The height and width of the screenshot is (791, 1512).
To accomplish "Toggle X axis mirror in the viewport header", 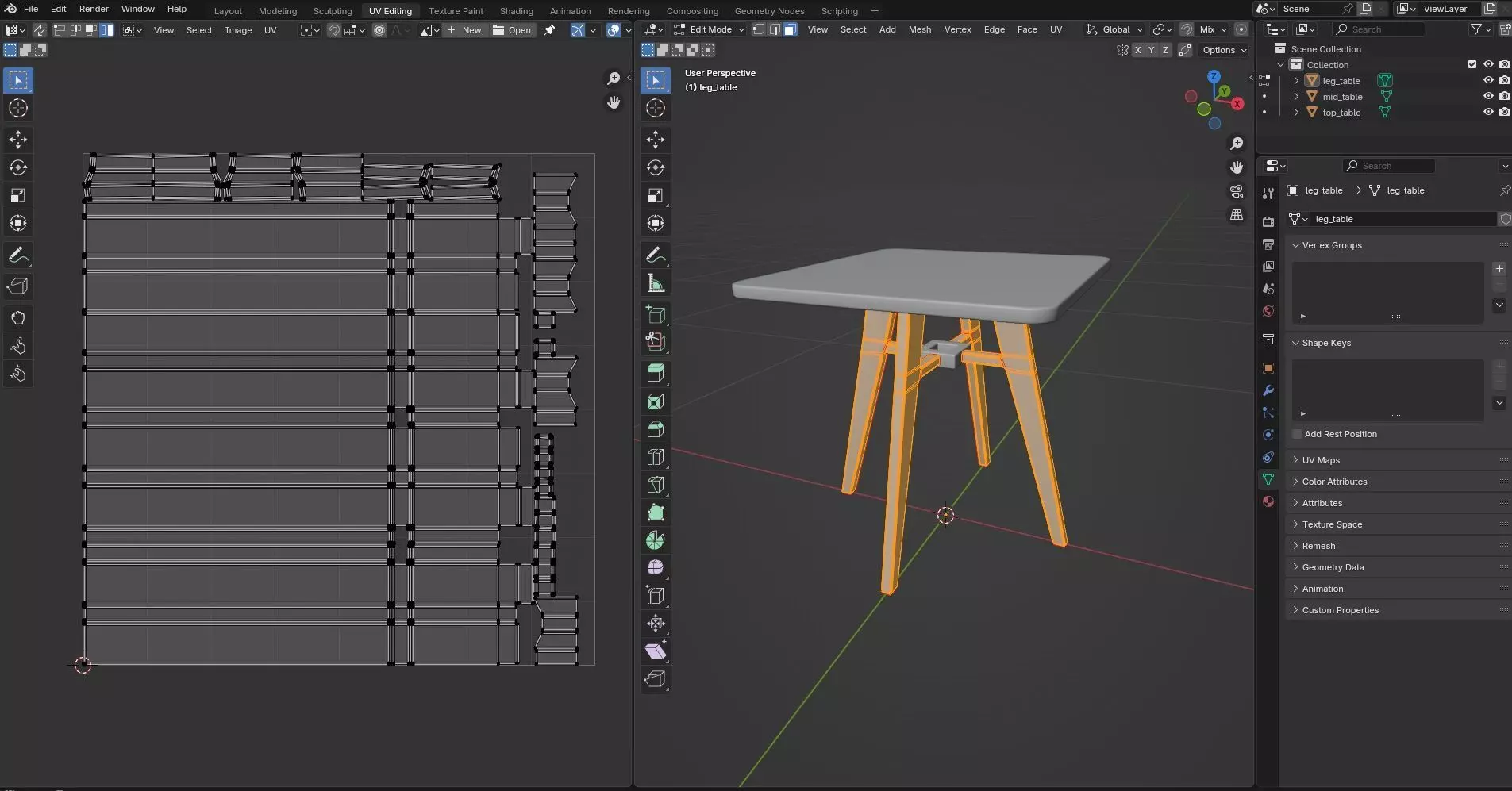I will click(x=1137, y=50).
